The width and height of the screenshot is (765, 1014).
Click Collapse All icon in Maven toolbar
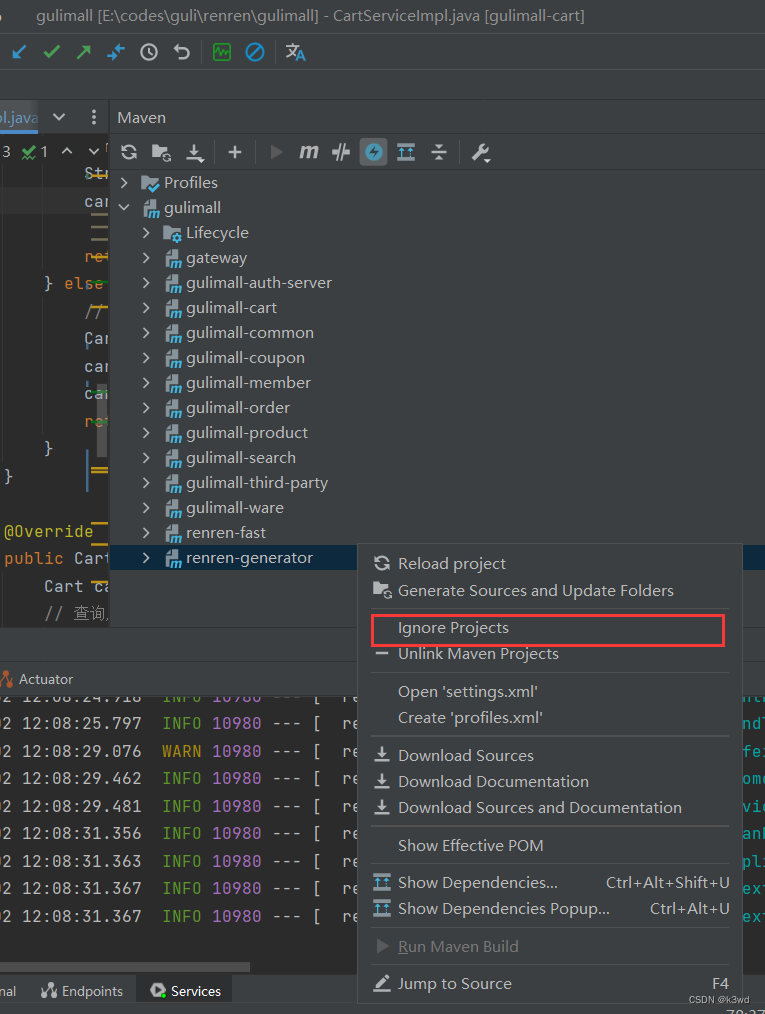[439, 152]
